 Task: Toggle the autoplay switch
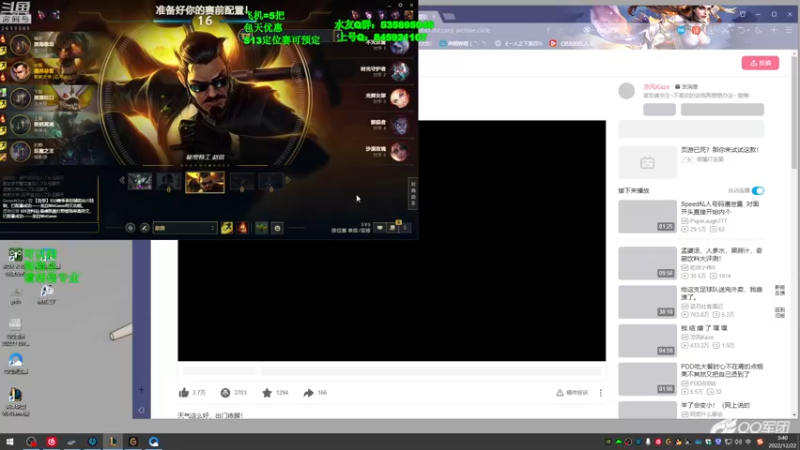point(758,190)
